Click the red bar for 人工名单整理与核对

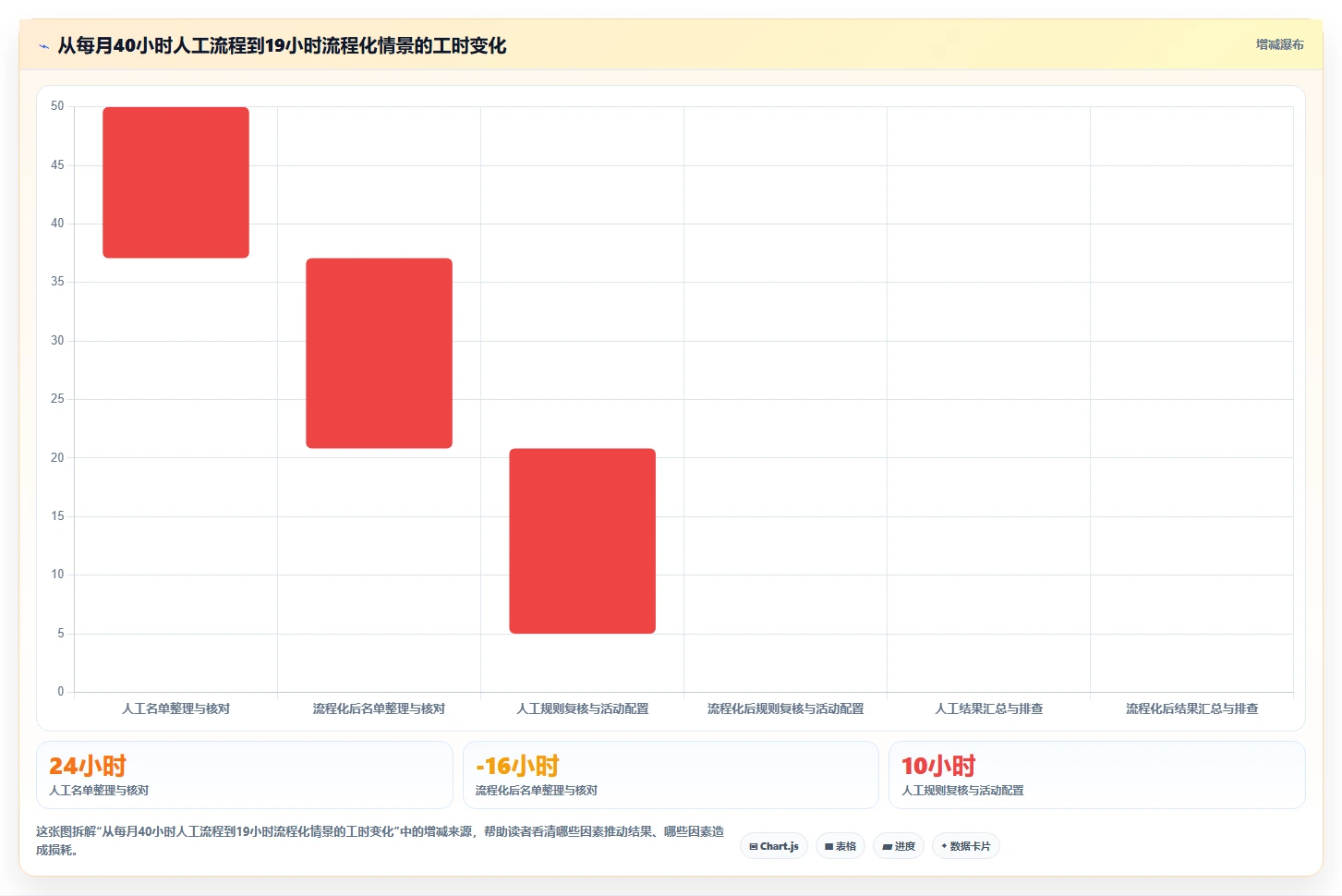coord(175,182)
